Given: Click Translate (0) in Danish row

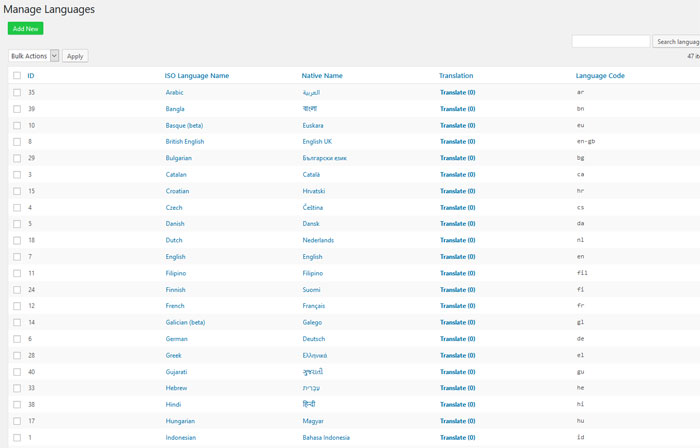Looking at the screenshot, I should (x=458, y=224).
